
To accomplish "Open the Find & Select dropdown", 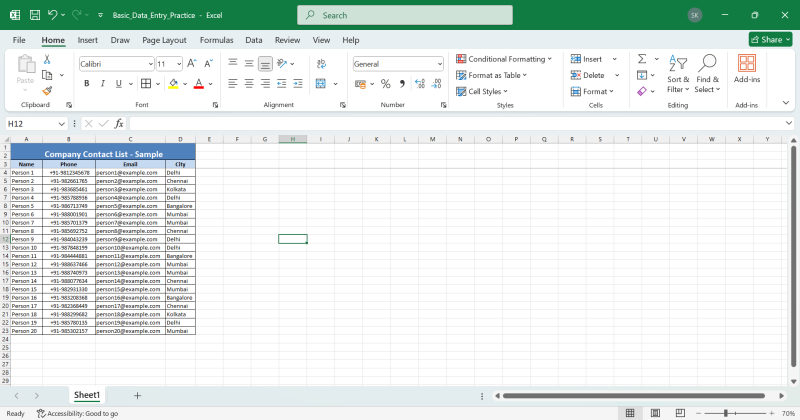I will pos(707,74).
